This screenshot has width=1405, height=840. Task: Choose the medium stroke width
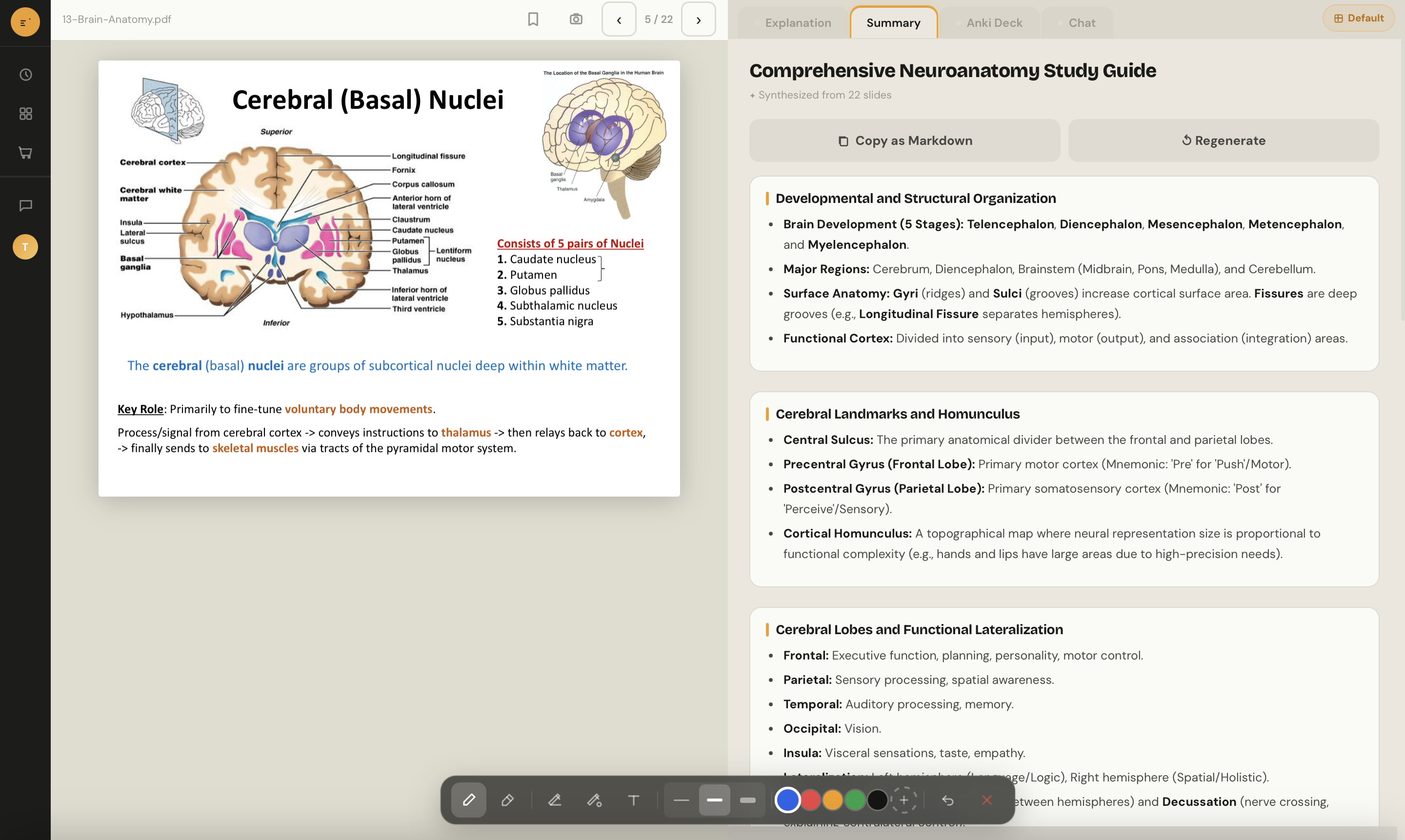pyautogui.click(x=714, y=800)
